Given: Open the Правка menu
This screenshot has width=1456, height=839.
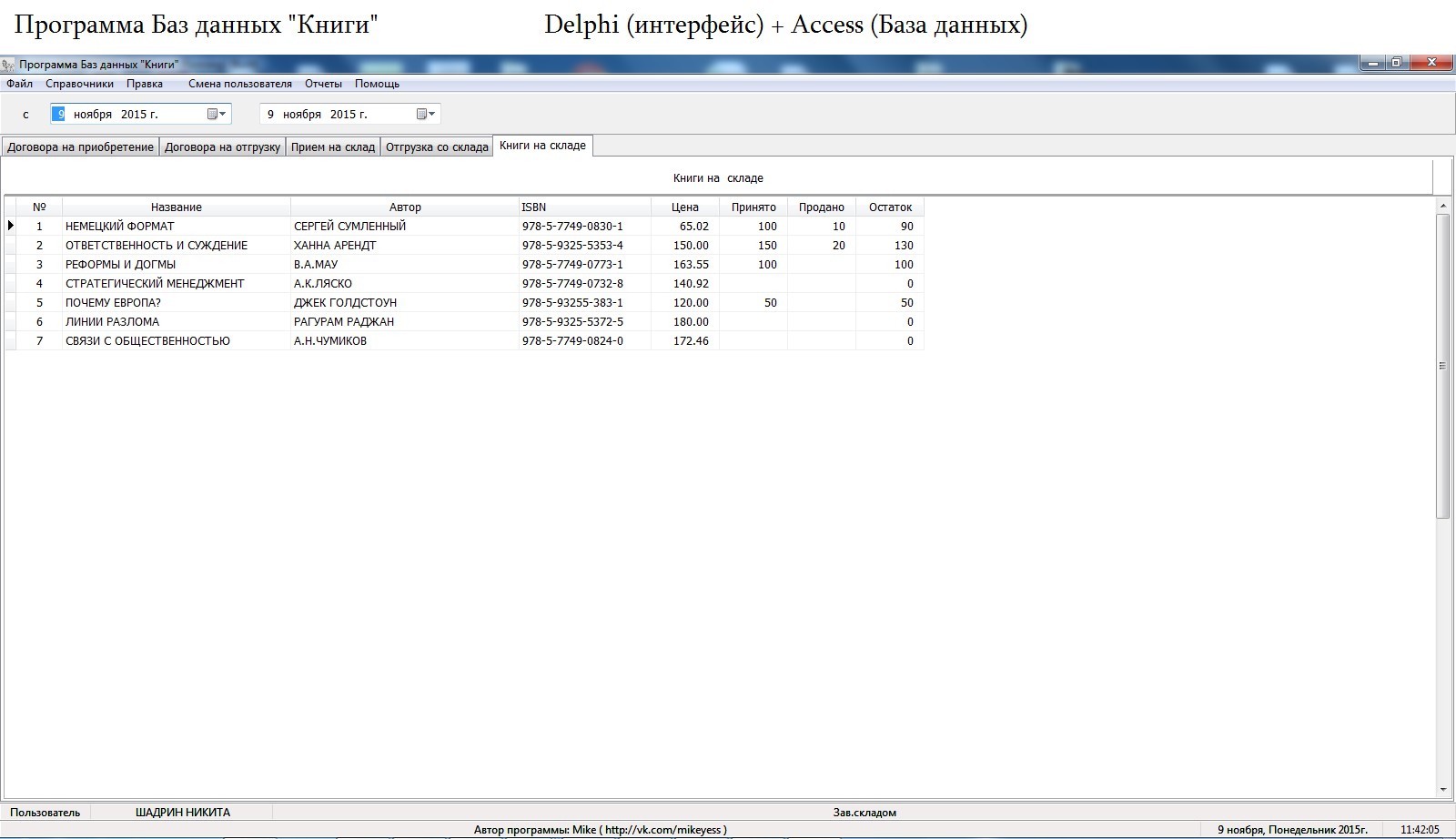Looking at the screenshot, I should pyautogui.click(x=145, y=84).
